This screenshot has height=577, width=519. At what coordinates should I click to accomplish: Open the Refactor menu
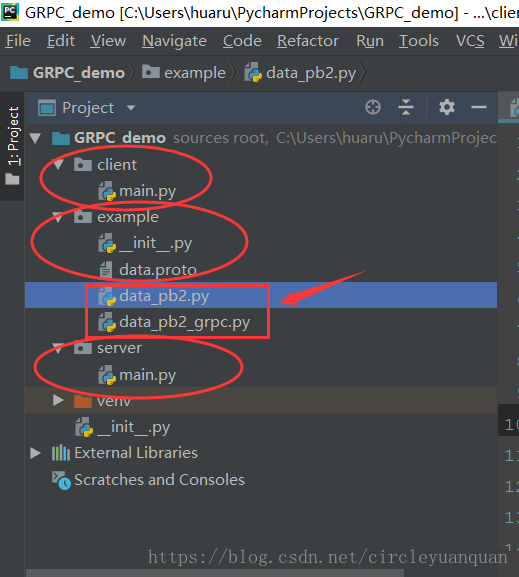[308, 41]
